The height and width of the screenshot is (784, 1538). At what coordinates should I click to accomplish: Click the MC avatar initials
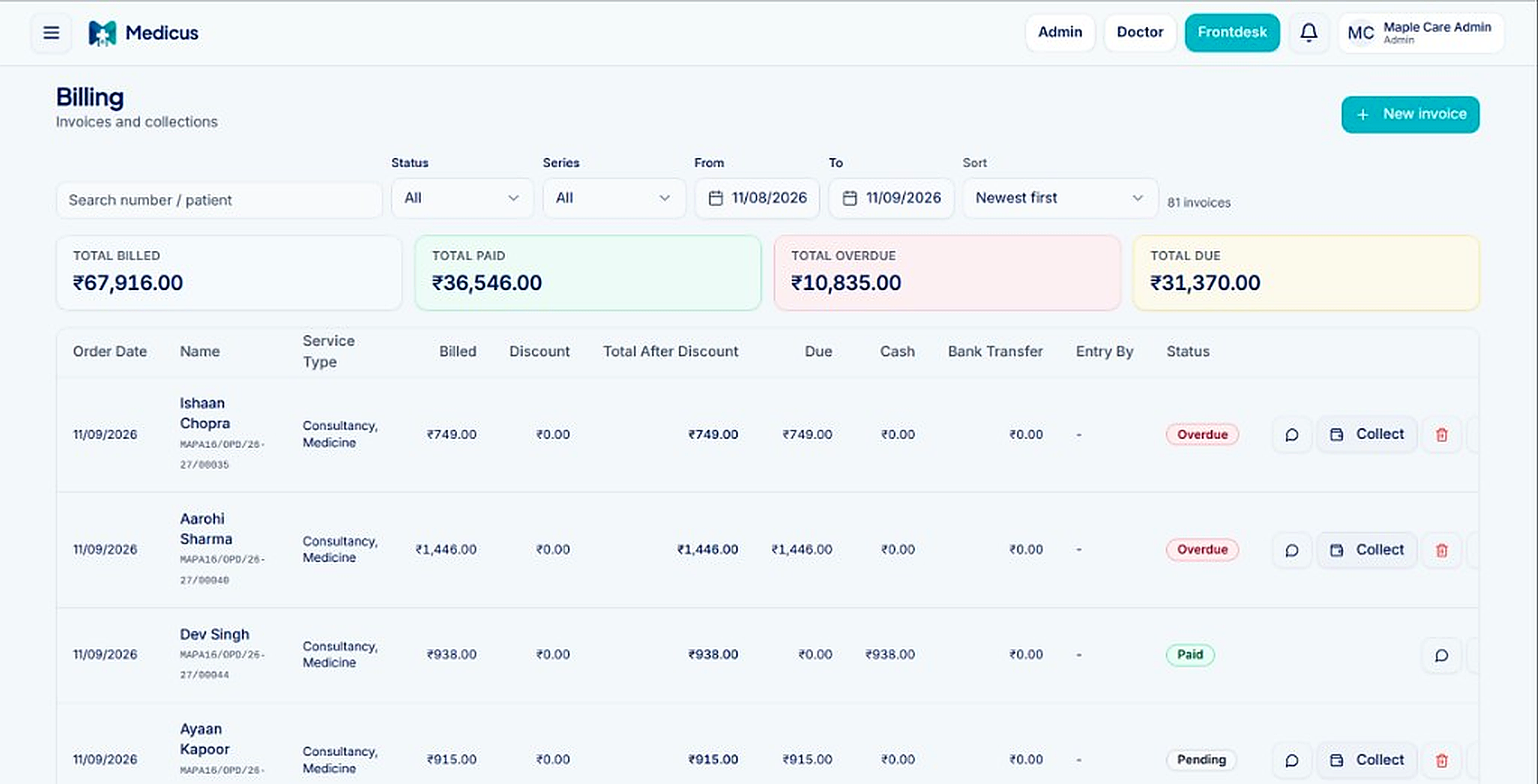point(1361,33)
